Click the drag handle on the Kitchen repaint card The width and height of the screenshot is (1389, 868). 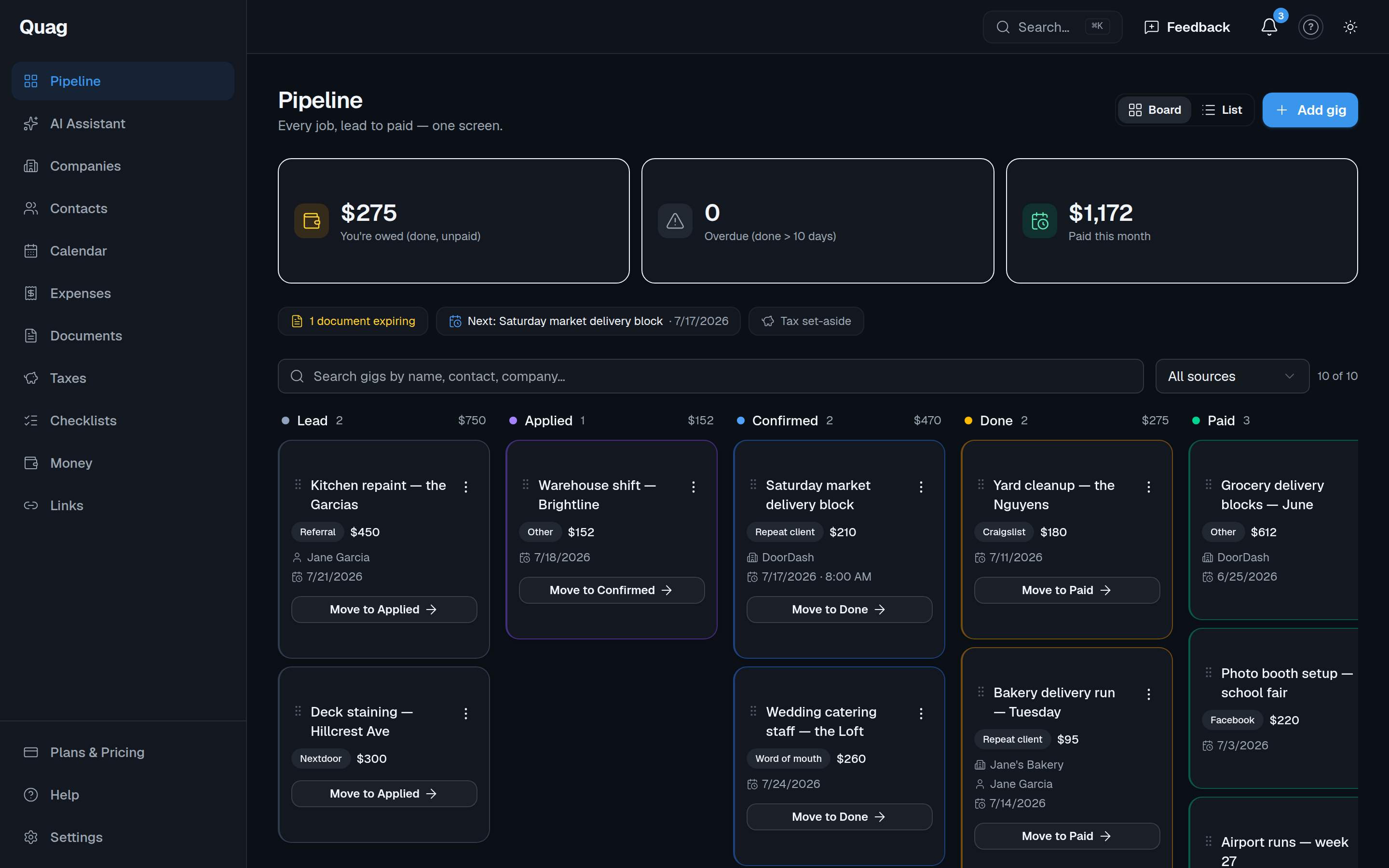click(x=298, y=485)
